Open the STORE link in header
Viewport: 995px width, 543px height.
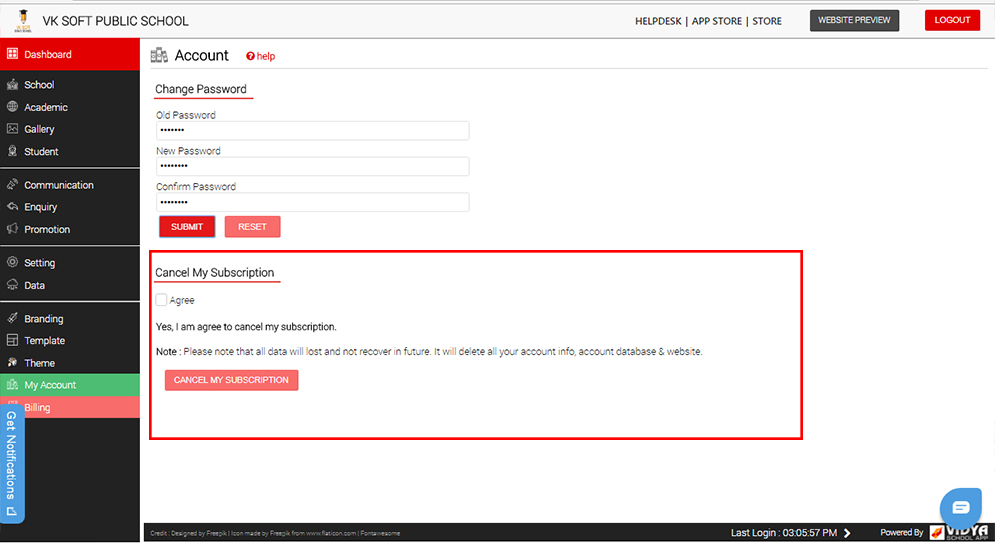pos(767,21)
